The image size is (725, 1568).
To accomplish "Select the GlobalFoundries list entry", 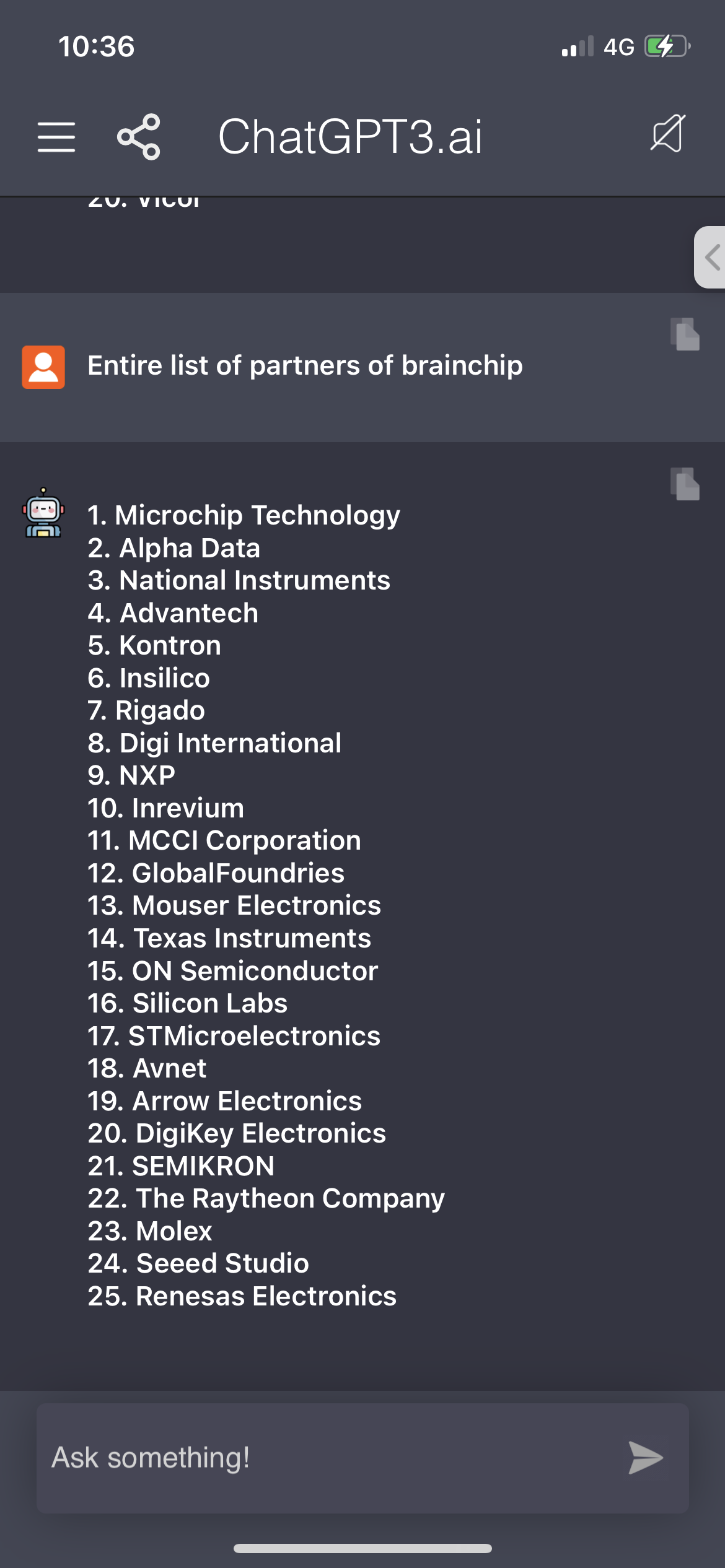I will click(216, 873).
